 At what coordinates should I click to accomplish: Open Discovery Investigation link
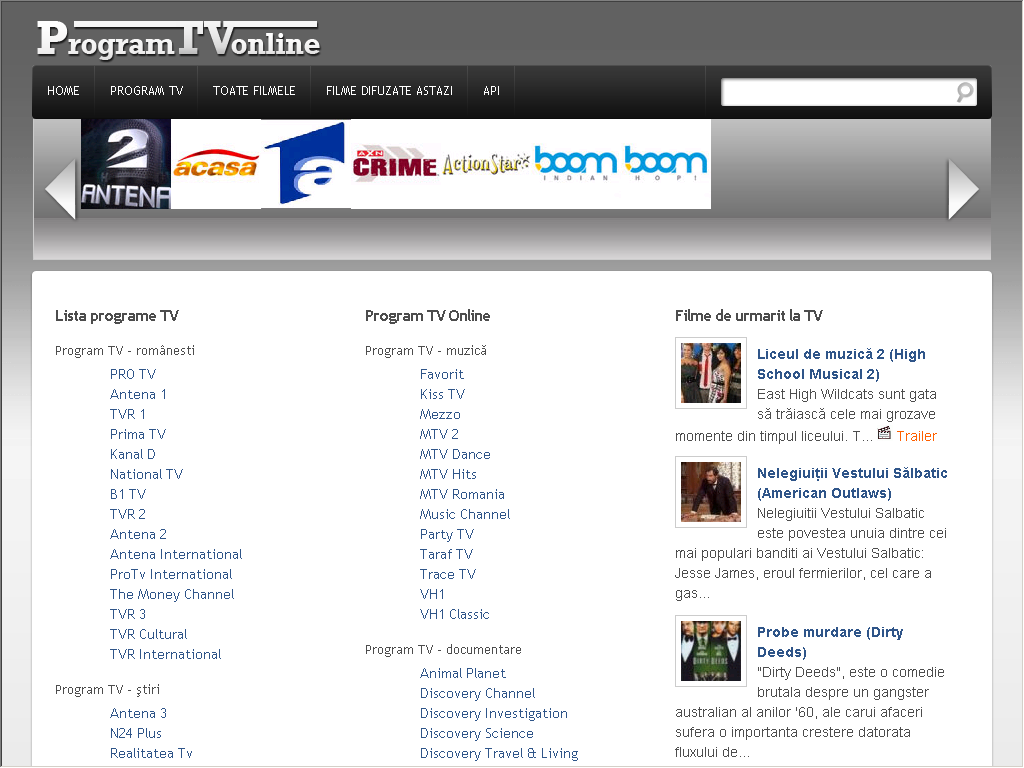click(494, 714)
